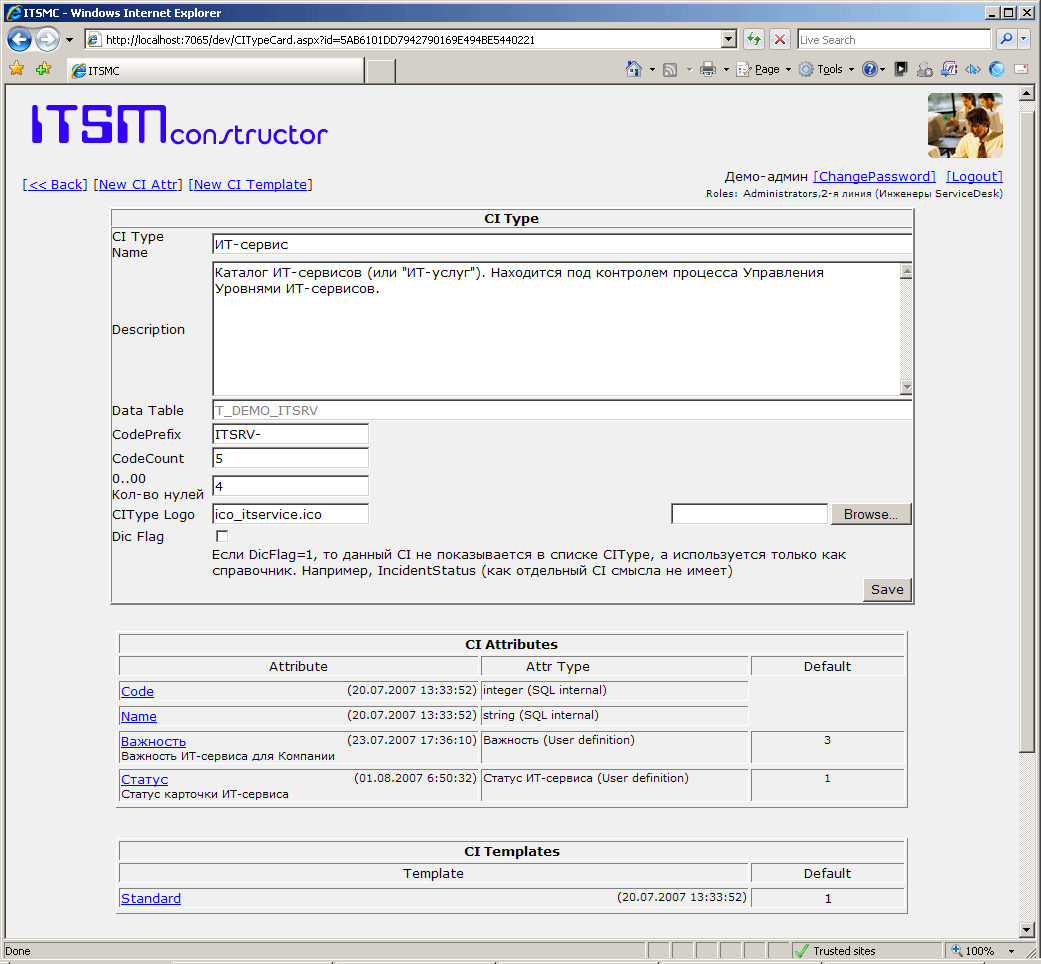The image size is (1041, 964).
Task: Open the New CI Attr link
Action: (138, 185)
